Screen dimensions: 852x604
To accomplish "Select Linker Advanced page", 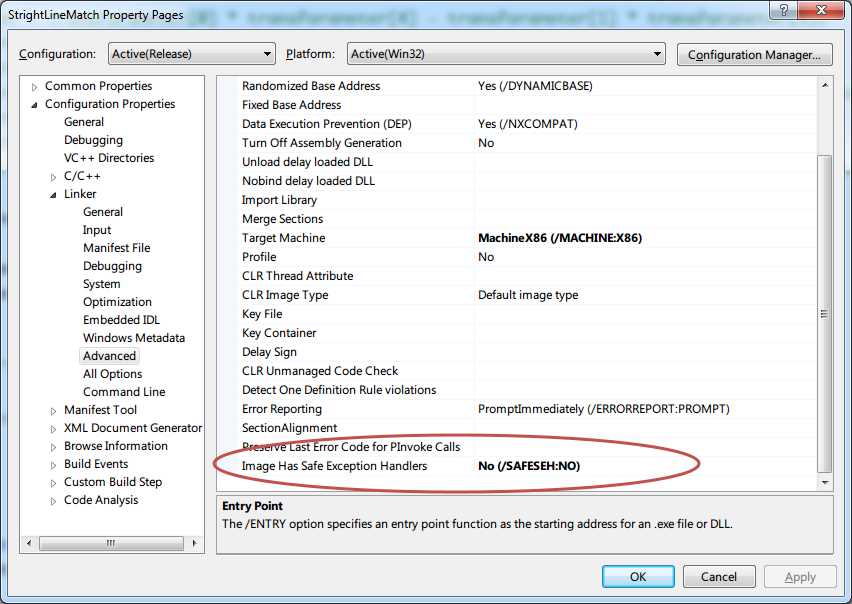I will tap(109, 356).
